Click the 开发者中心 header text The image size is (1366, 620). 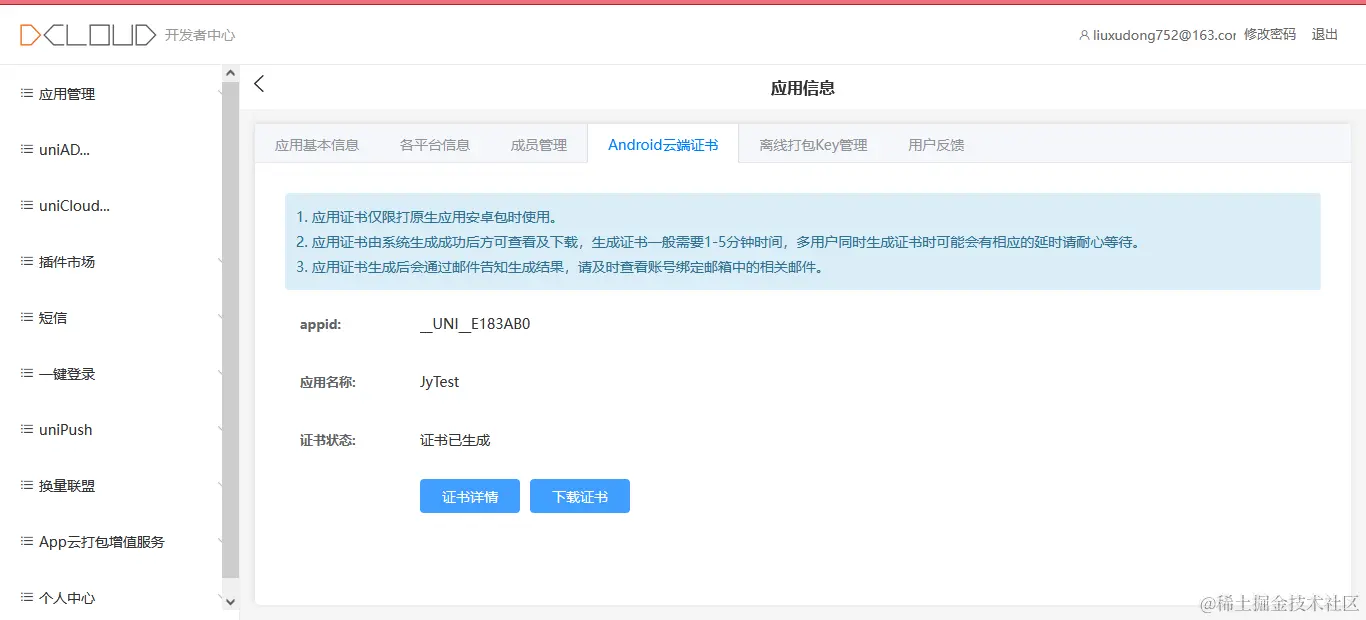[x=200, y=35]
